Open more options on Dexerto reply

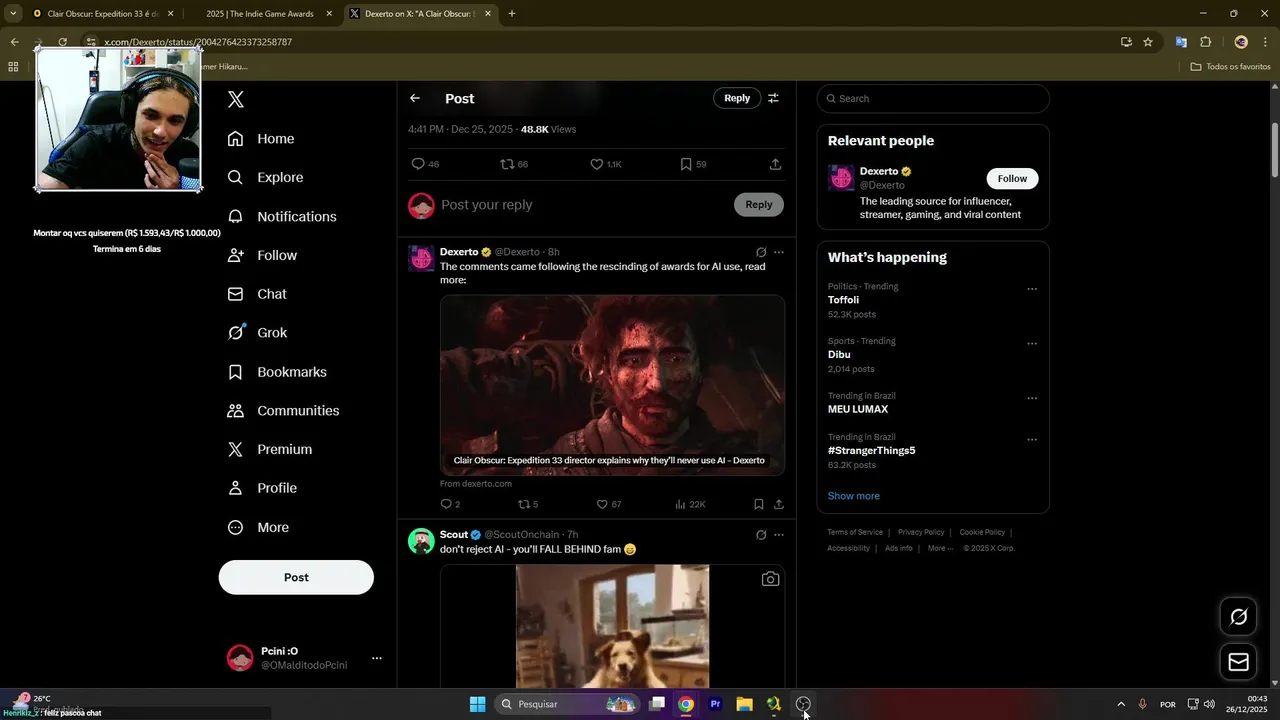(779, 252)
